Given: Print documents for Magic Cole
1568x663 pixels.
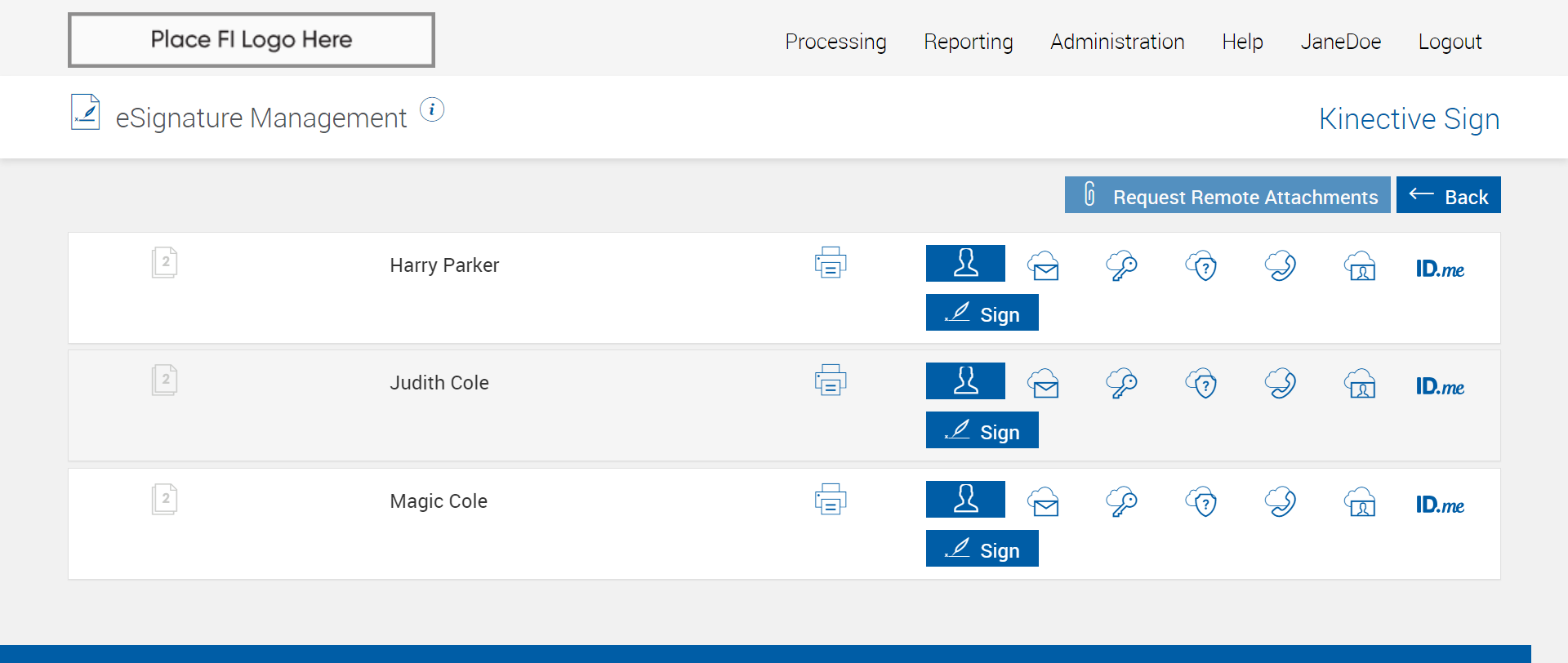Looking at the screenshot, I should point(831,500).
